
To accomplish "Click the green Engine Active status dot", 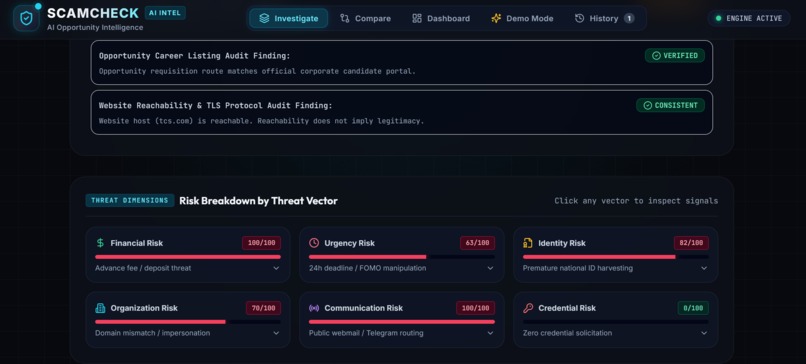I will tap(718, 19).
